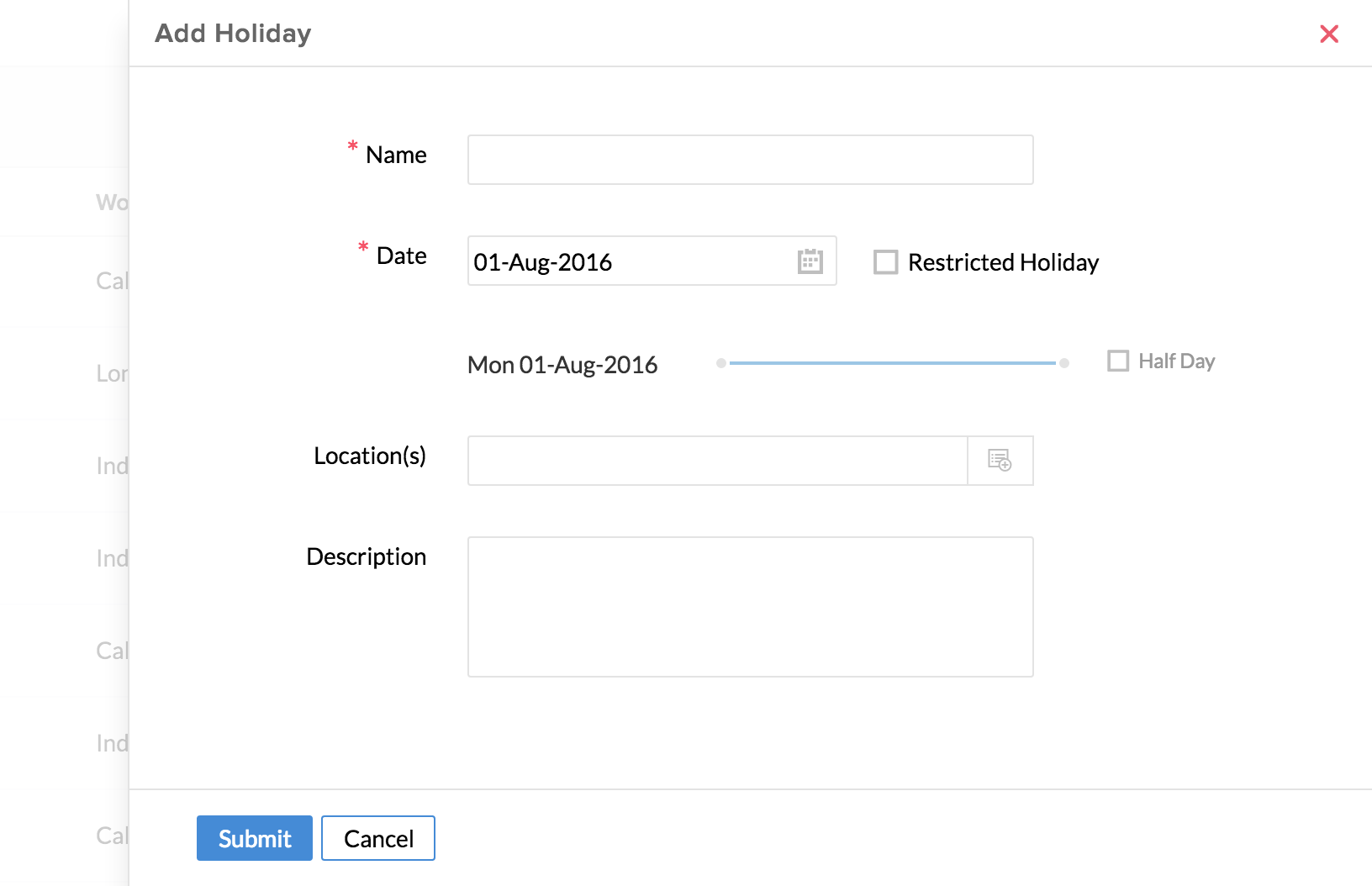This screenshot has width=1372, height=886.
Task: Click the Add Holiday dialog title
Action: point(233,34)
